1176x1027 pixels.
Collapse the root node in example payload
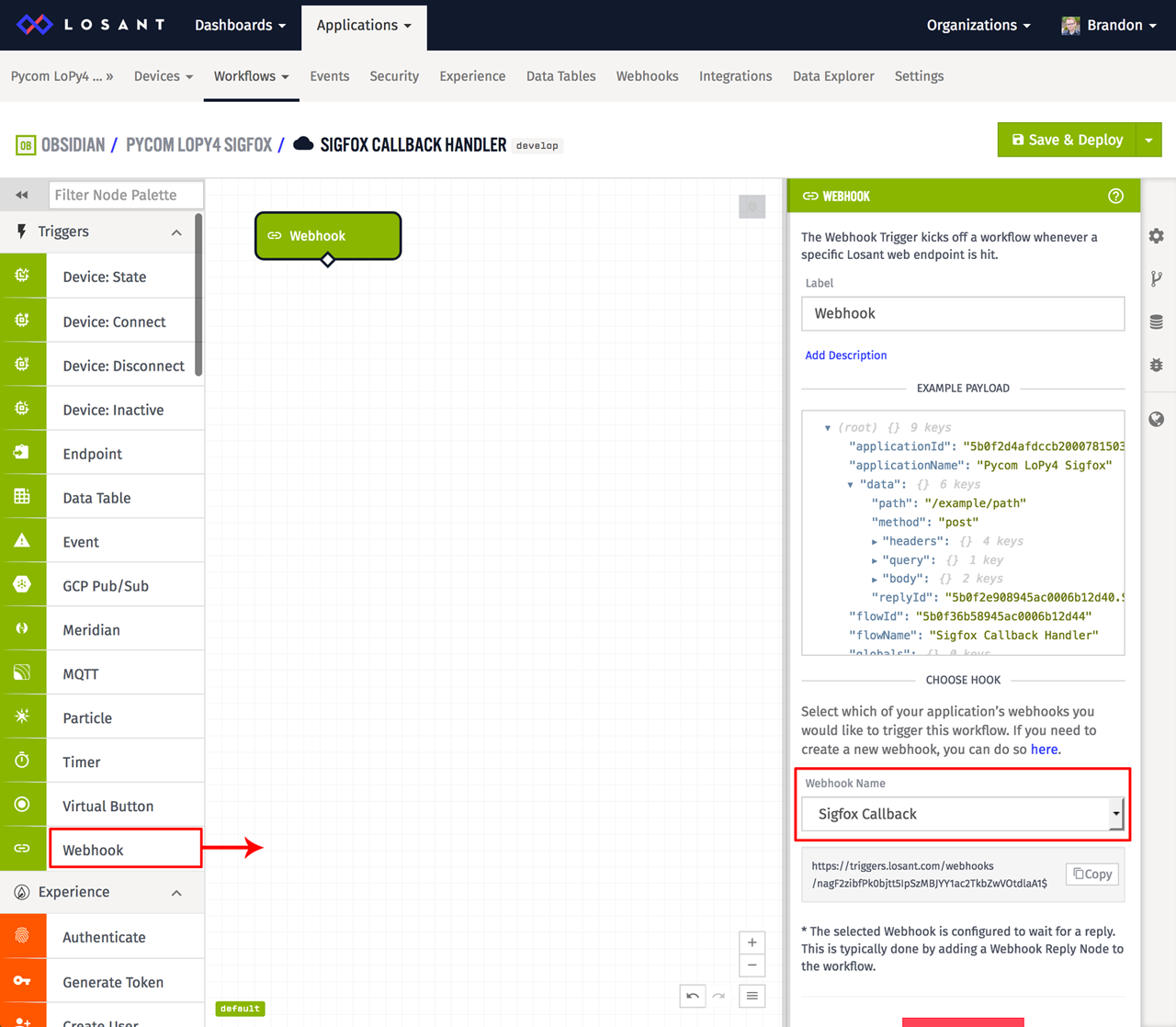[828, 428]
